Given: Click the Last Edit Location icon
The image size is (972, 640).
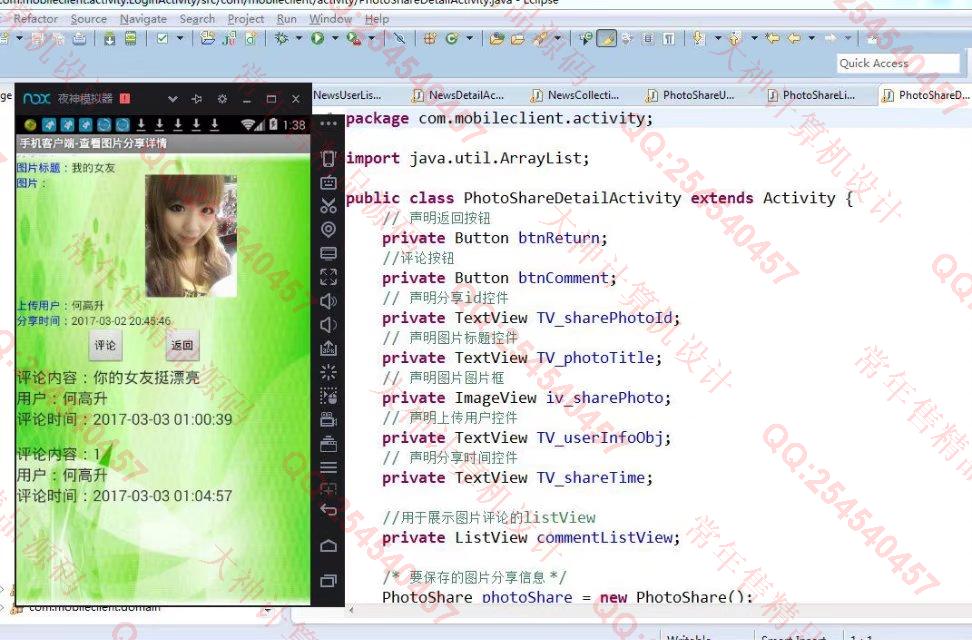Looking at the screenshot, I should pos(772,39).
